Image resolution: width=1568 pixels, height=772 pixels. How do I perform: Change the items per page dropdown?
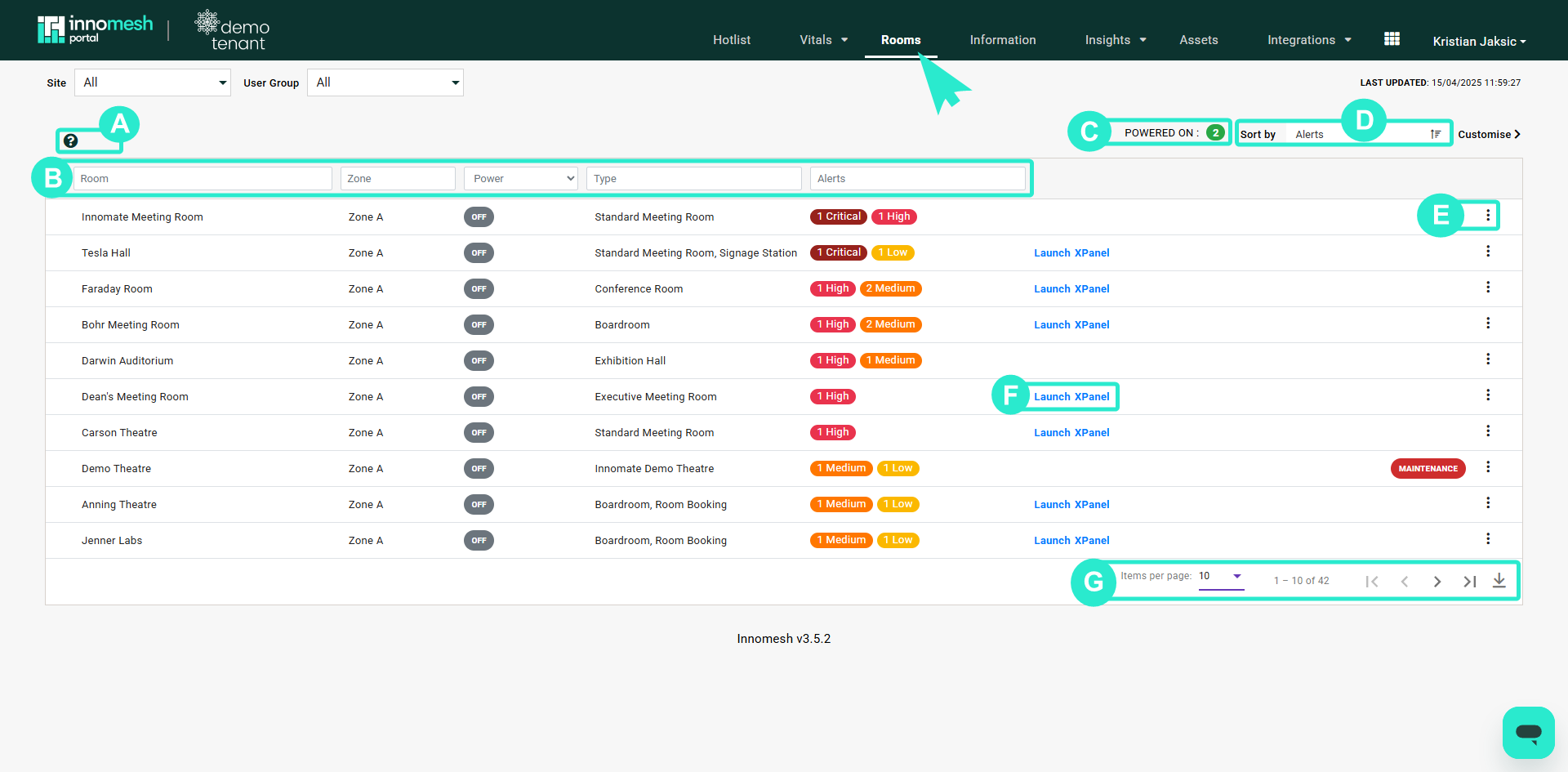click(1221, 577)
